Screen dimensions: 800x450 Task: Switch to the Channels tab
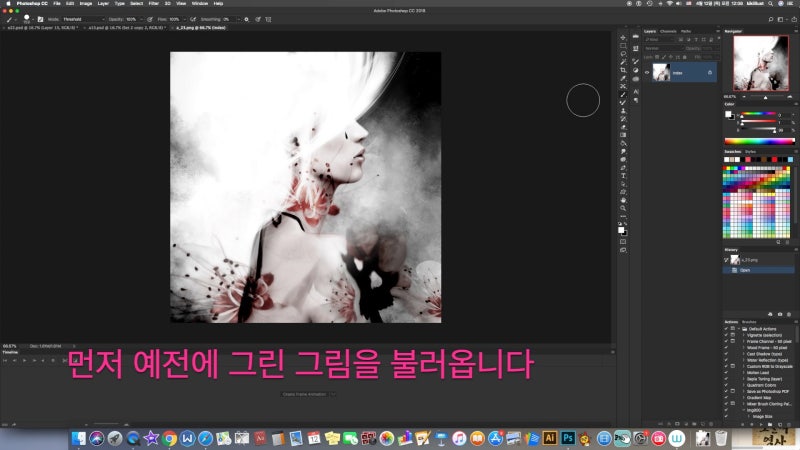(668, 32)
